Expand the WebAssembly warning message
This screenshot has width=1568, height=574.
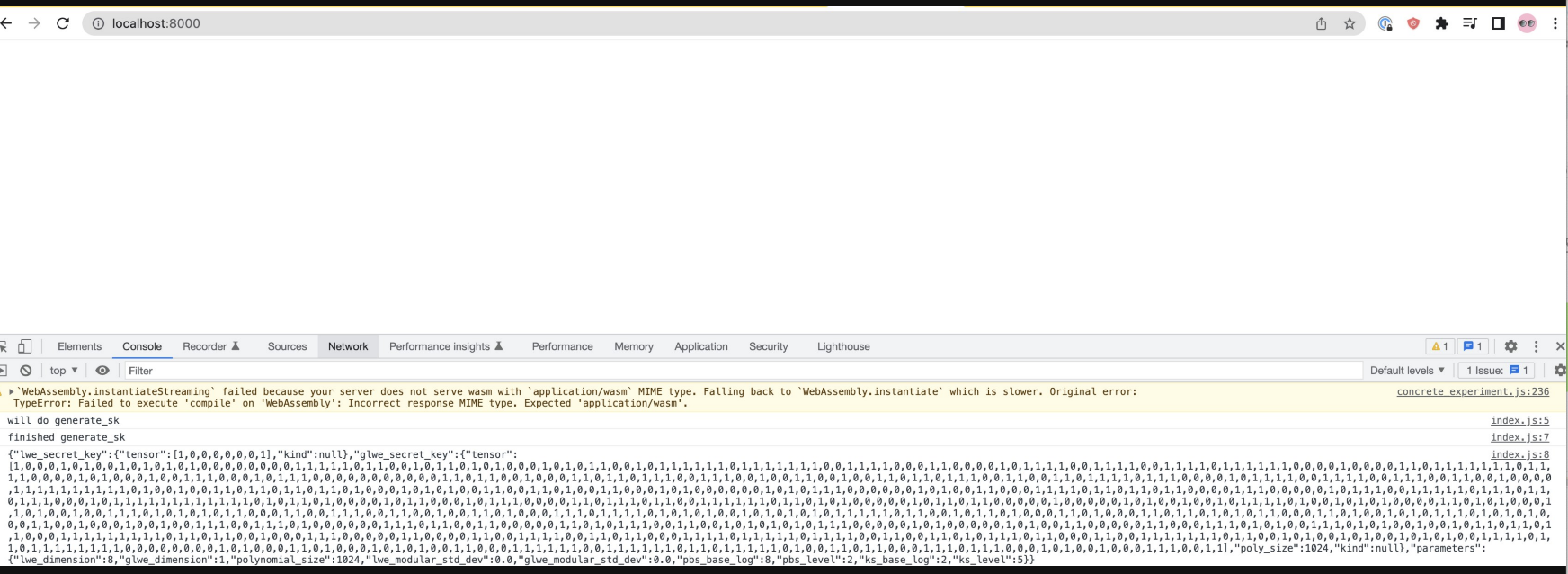12,392
